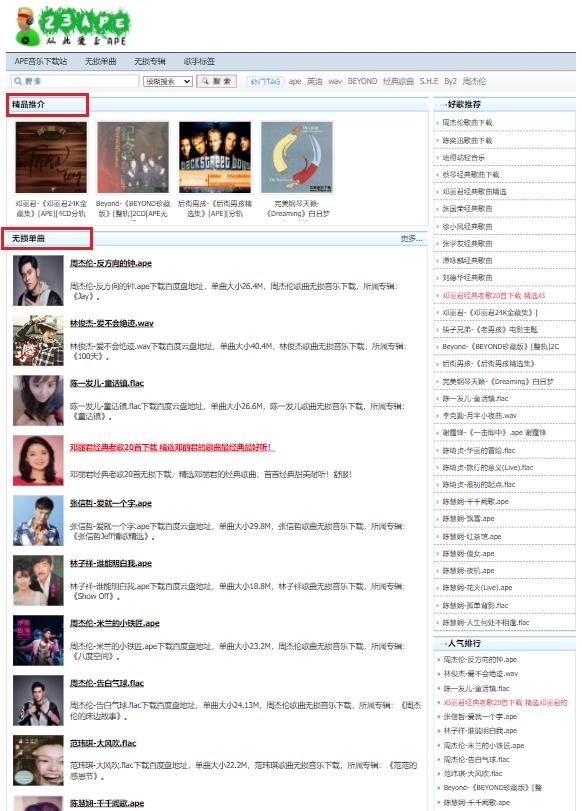Click the S.H.E hot tag

tap(429, 81)
